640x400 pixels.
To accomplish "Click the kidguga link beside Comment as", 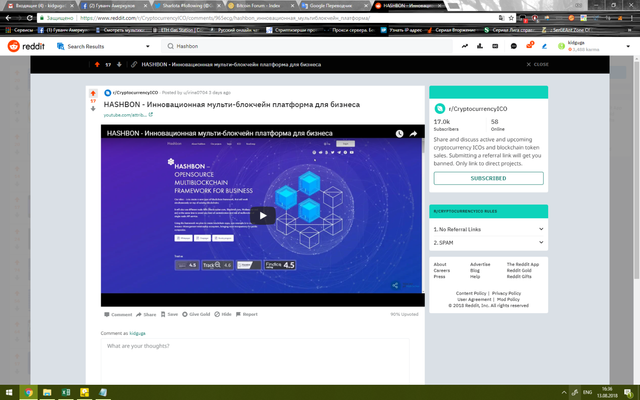I will pyautogui.click(x=138, y=333).
